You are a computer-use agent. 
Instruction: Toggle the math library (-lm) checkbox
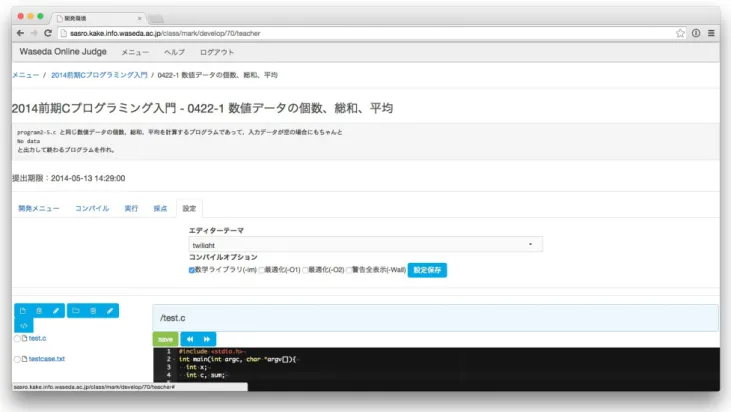coord(192,270)
